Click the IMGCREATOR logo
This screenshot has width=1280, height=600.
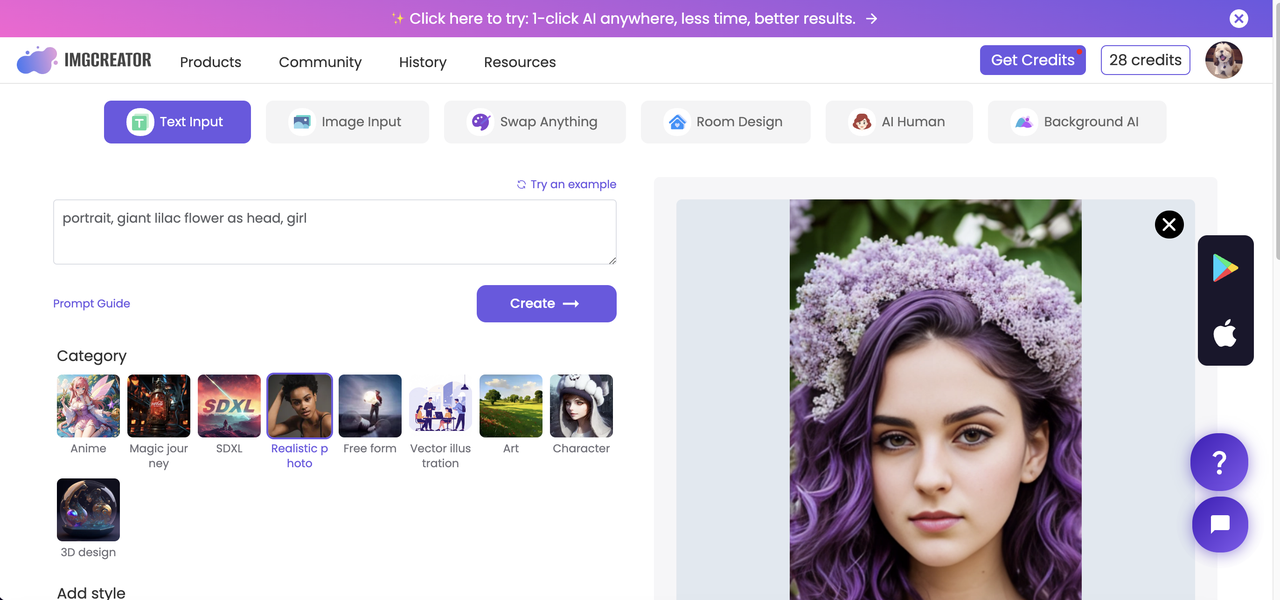pyautogui.click(x=84, y=60)
